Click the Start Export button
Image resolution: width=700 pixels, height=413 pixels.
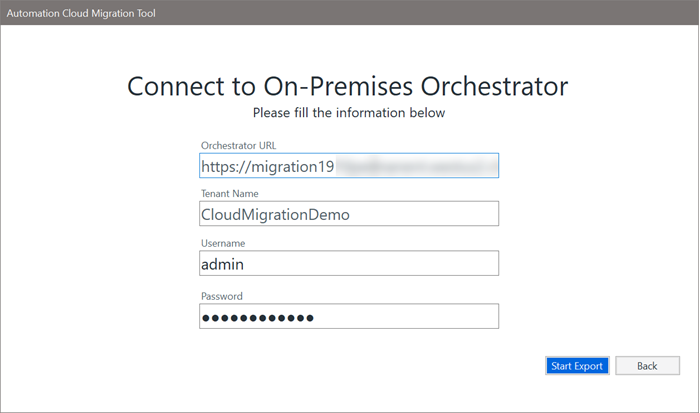(577, 366)
